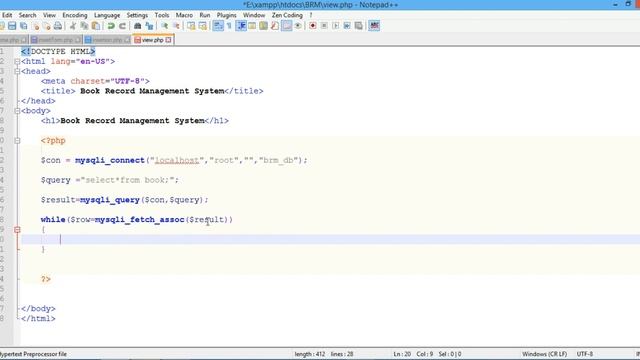Click the Save All toolbar icon
Viewport: 640px width, 360px height.
tap(23, 26)
